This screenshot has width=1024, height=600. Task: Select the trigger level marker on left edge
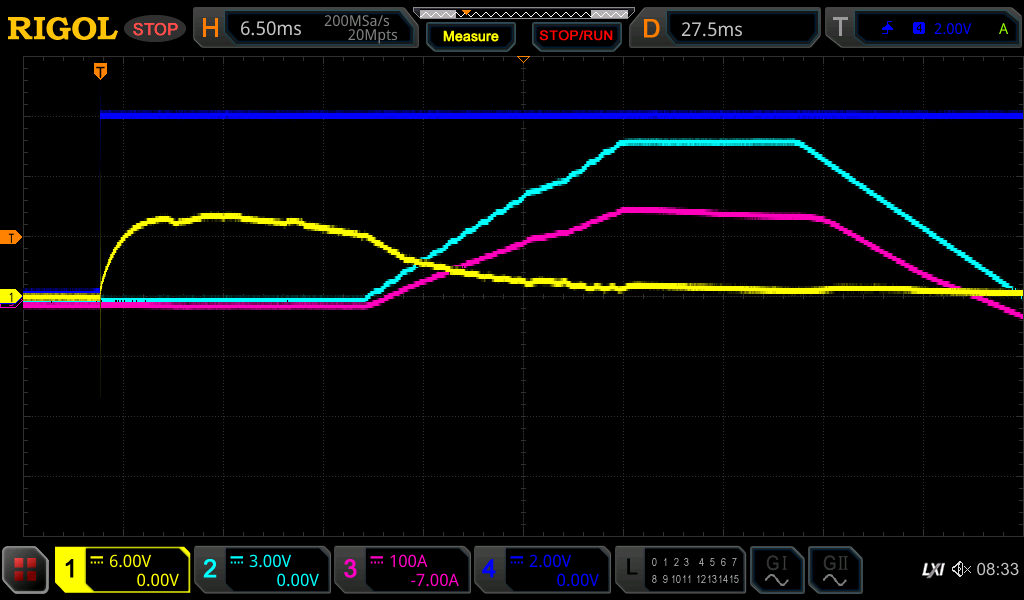tap(11, 237)
